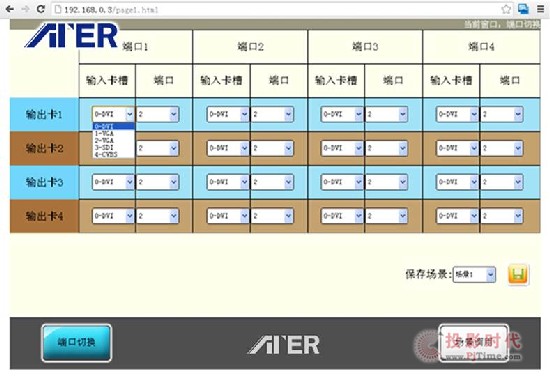Click the bookmark star icon
Viewport: 550px width, 379px height.
click(506, 9)
